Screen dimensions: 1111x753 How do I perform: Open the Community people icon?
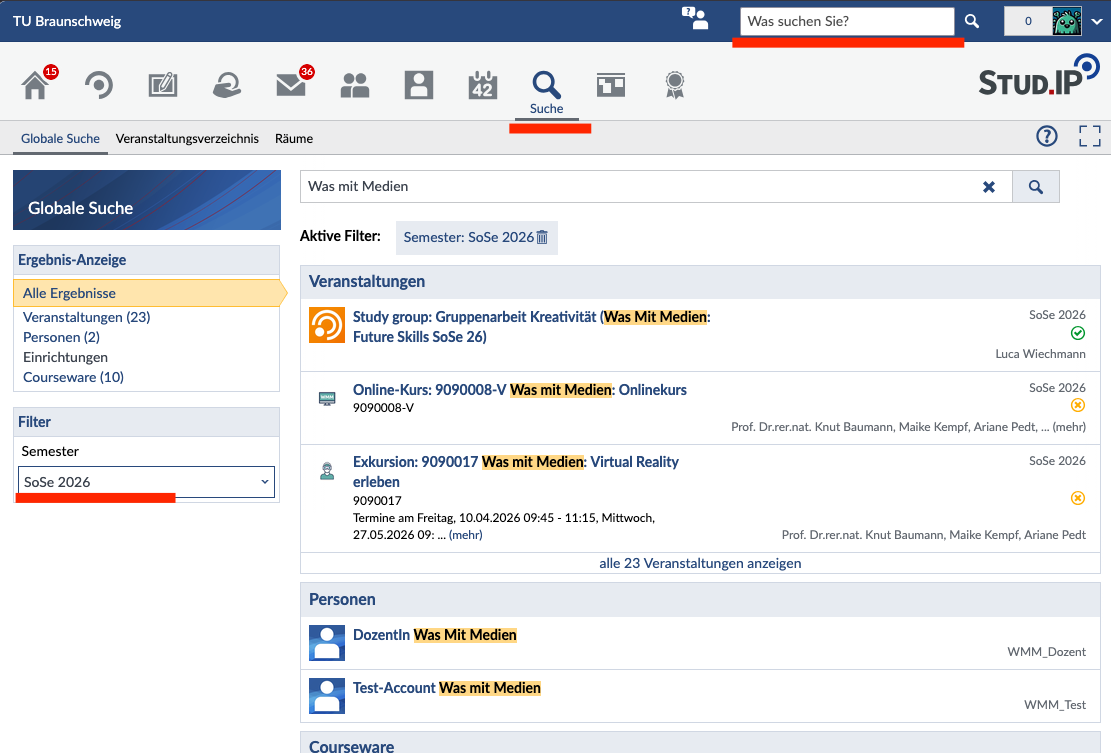tap(355, 85)
